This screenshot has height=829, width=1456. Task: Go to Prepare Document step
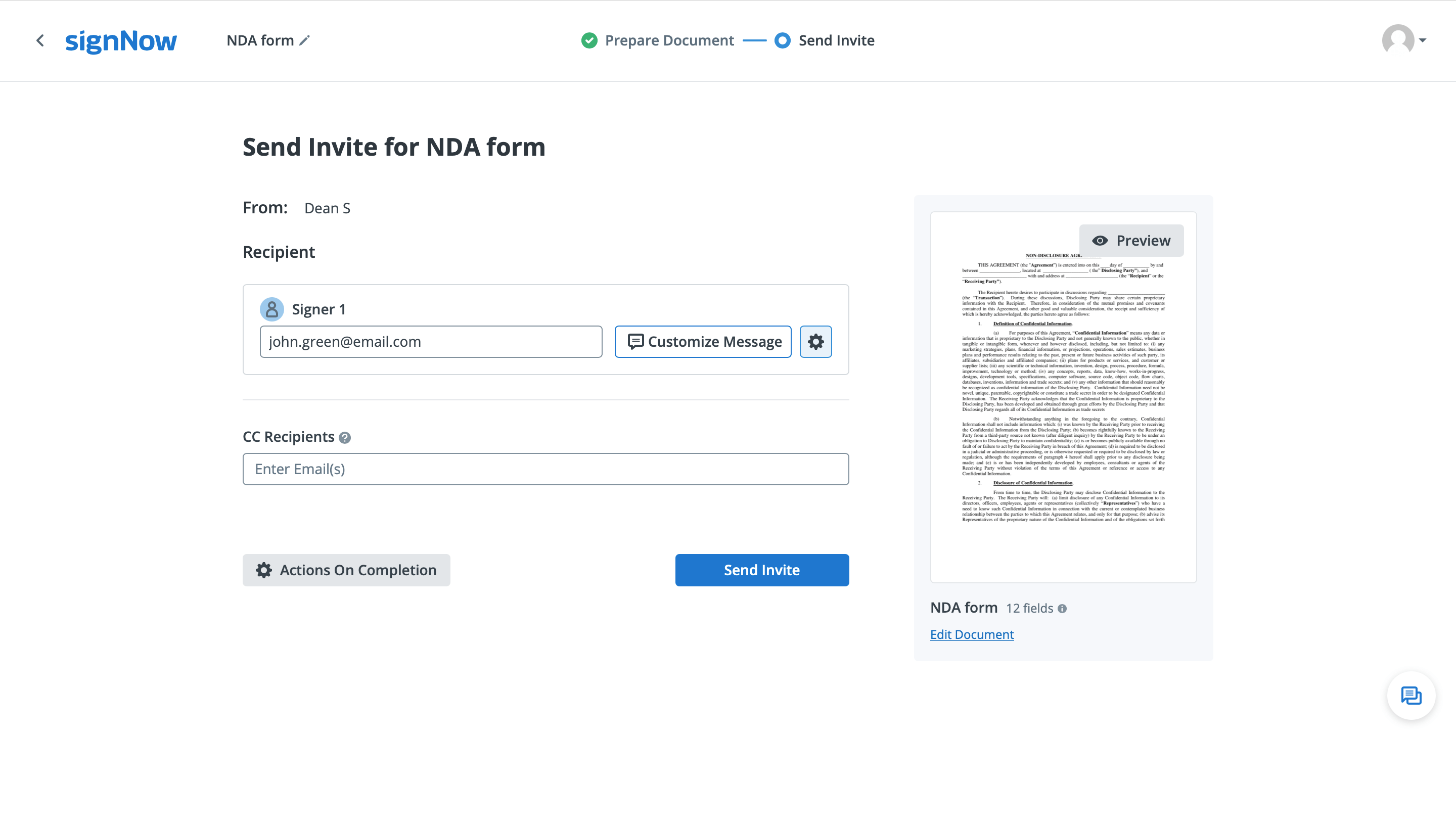tap(668, 40)
